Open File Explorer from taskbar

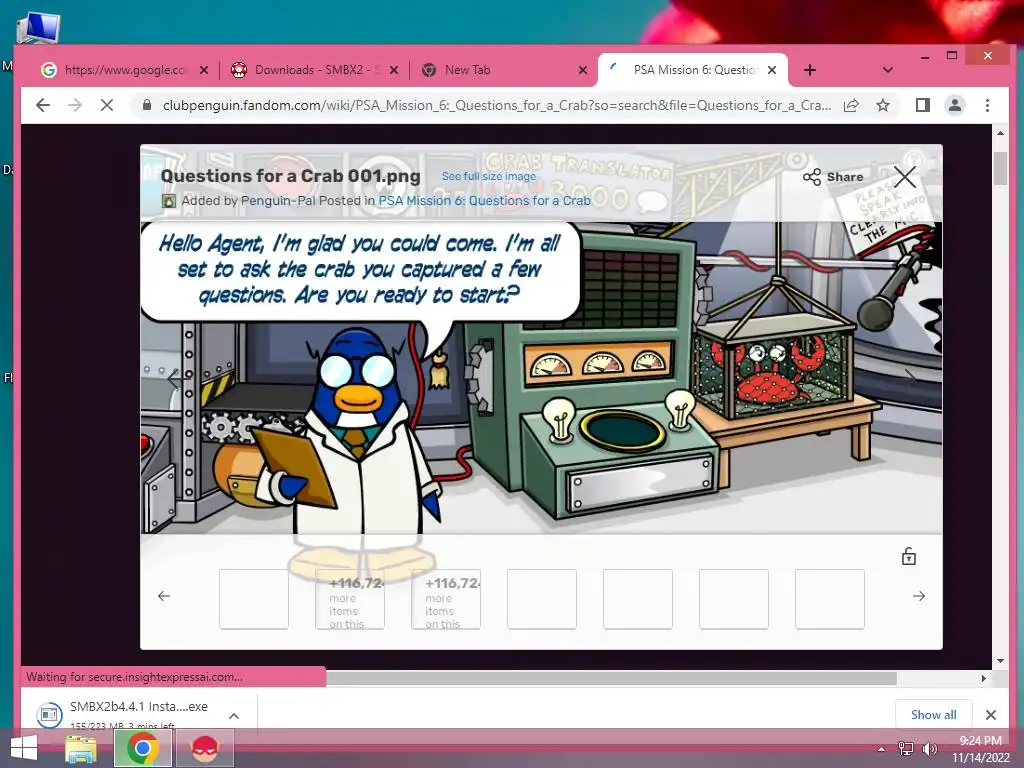coord(81,748)
